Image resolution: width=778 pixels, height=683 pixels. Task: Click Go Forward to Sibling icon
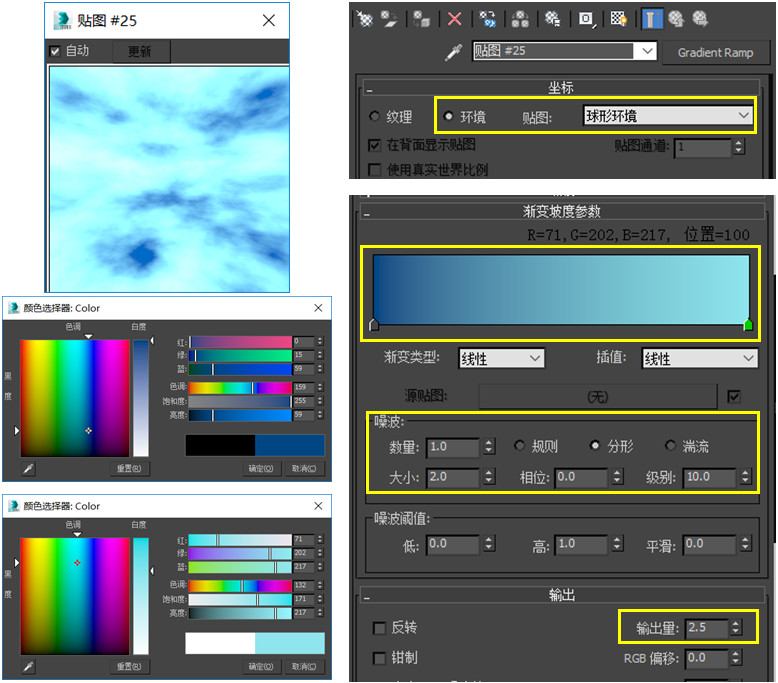coord(700,19)
